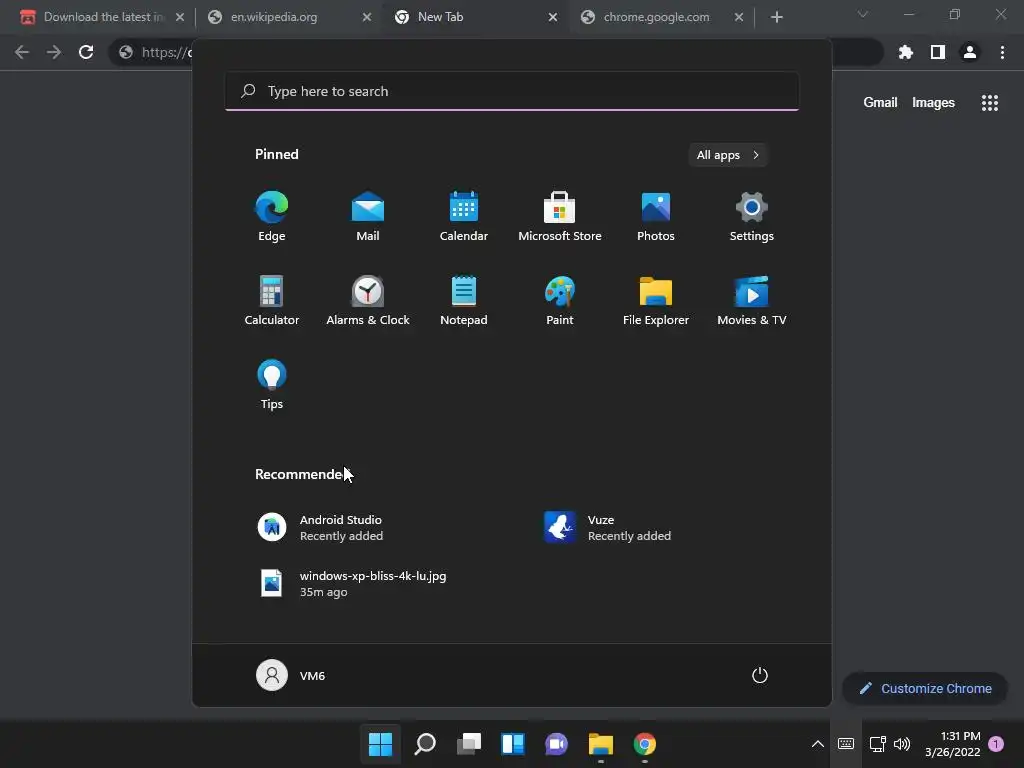This screenshot has width=1024, height=768.
Task: Click the Chrome address bar URL
Action: 167,52
